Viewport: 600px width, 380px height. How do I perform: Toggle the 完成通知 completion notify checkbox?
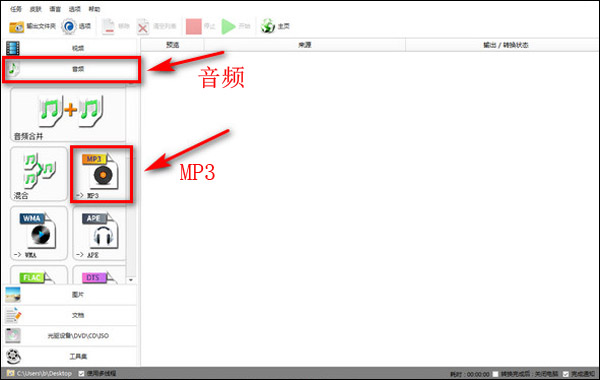point(565,374)
